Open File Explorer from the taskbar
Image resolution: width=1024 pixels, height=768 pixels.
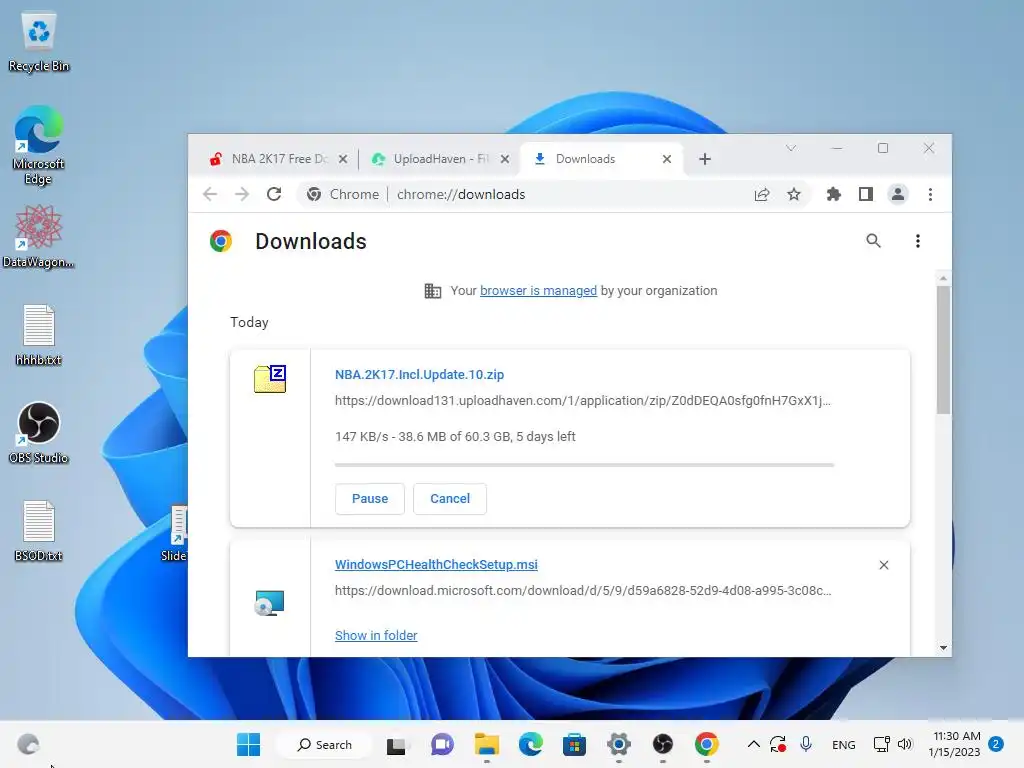[487, 744]
